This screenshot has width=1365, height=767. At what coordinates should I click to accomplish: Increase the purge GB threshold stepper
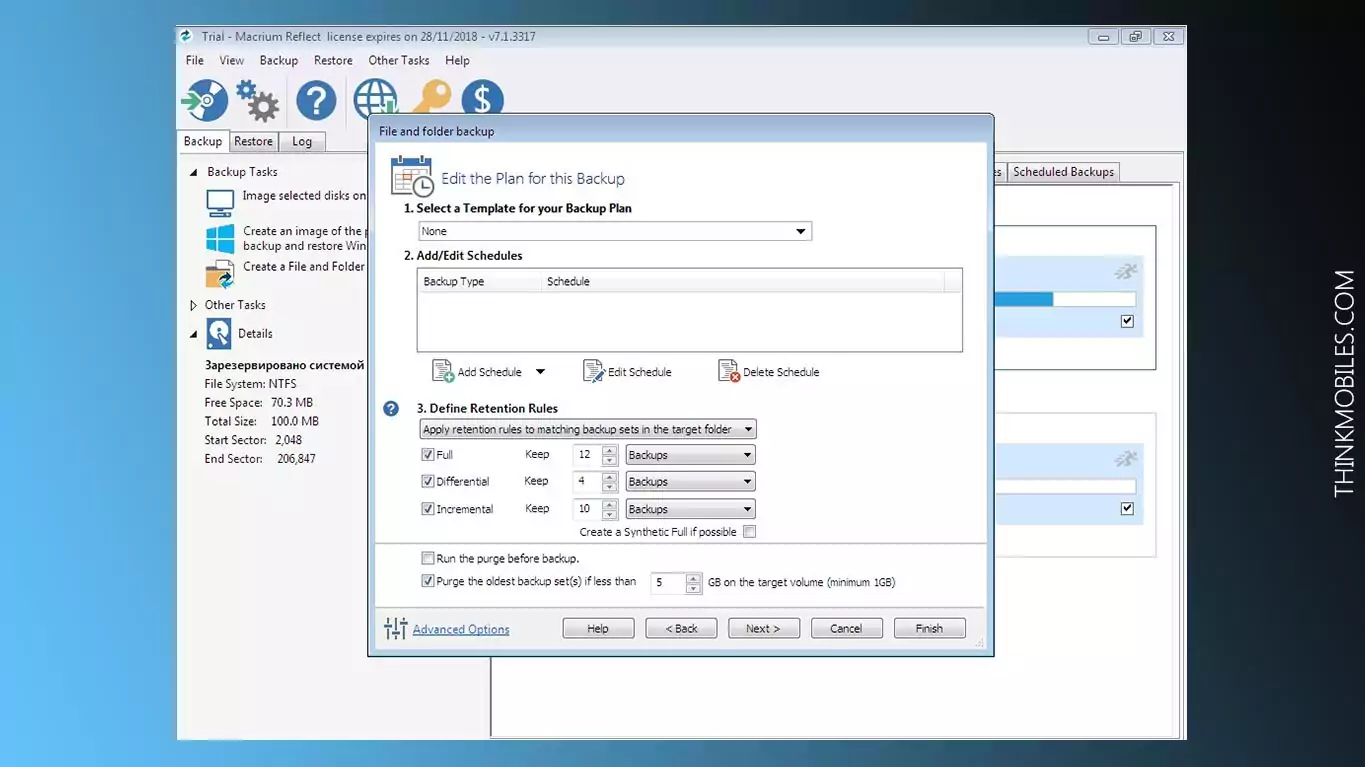pos(693,577)
